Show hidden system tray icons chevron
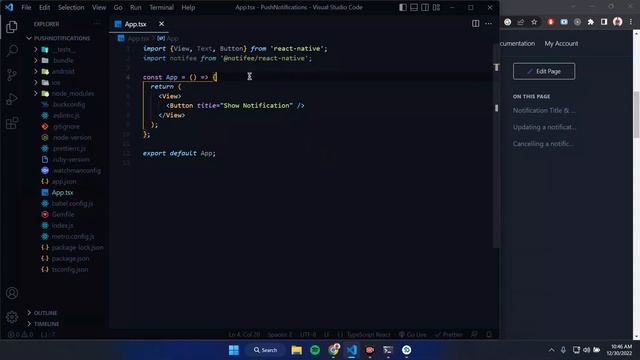Image resolution: width=640 pixels, height=360 pixels. click(551, 350)
